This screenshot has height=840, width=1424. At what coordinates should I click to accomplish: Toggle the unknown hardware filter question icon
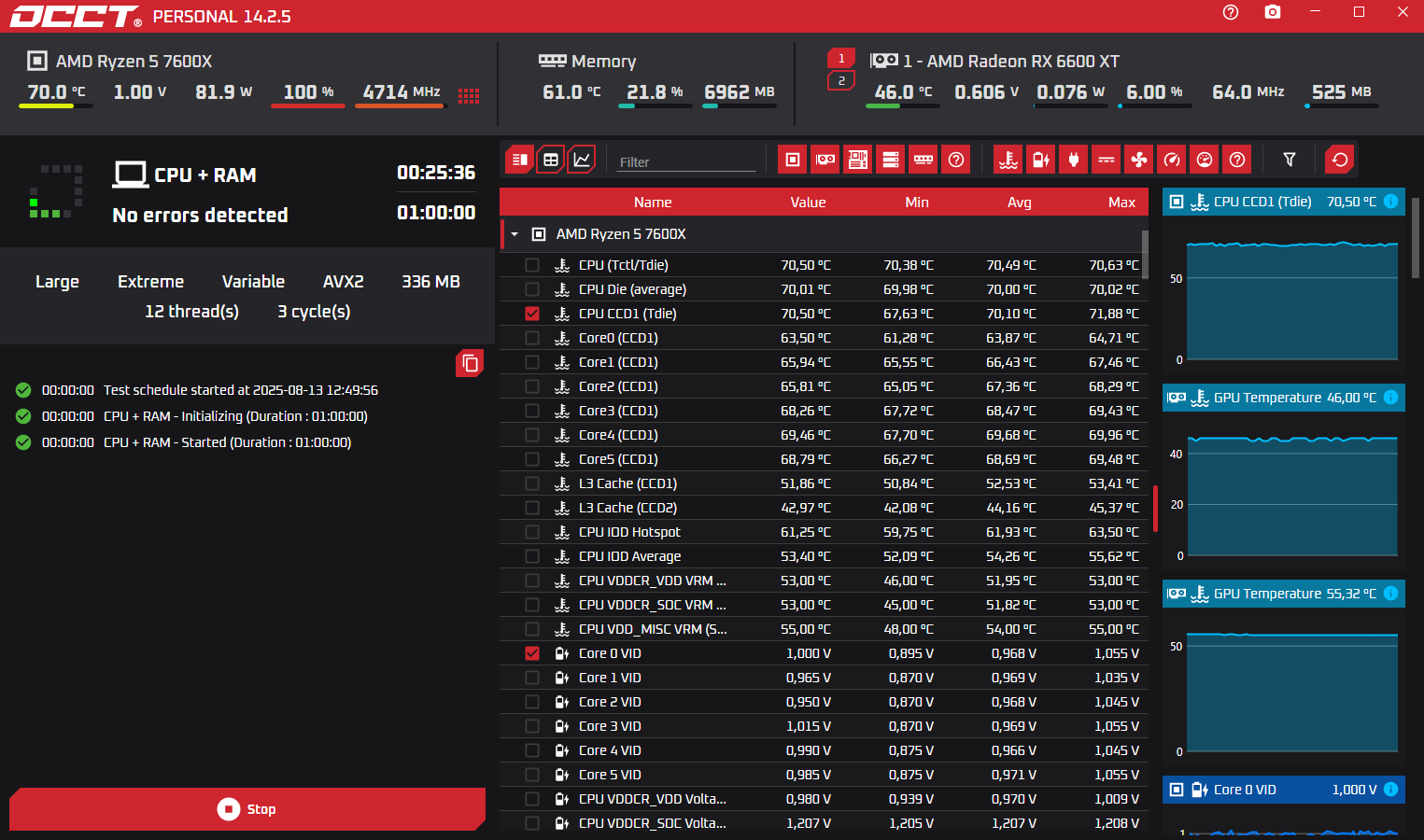coord(956,160)
